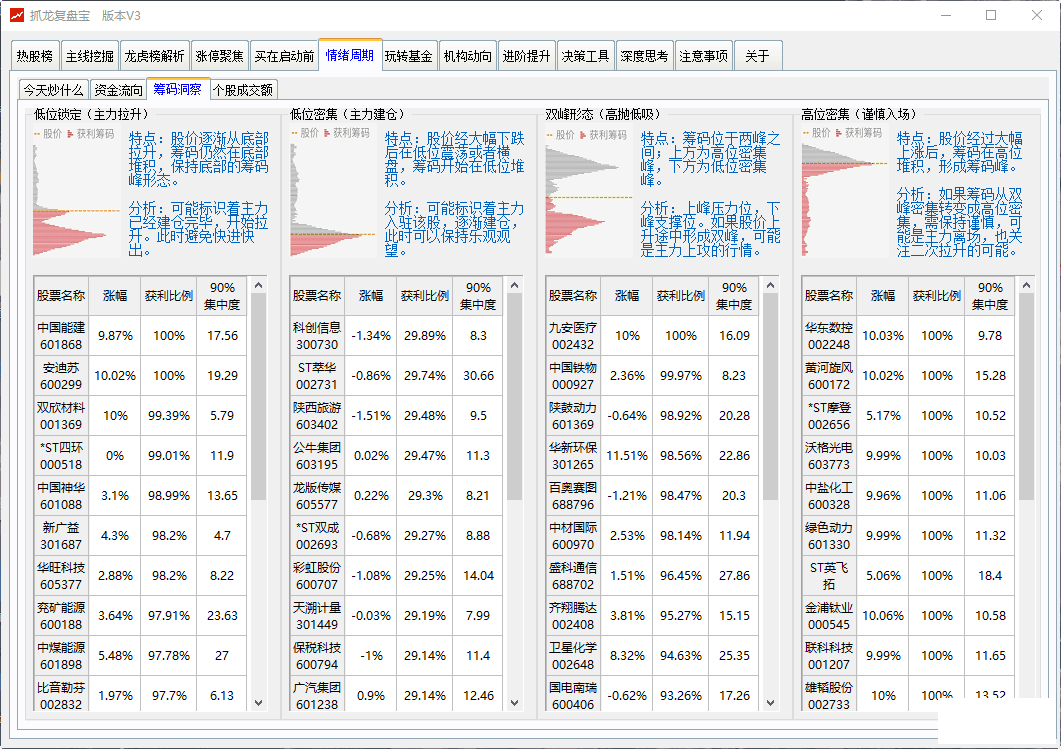This screenshot has width=1061, height=749.
Task: Open the 决策工具 tab
Action: click(585, 56)
